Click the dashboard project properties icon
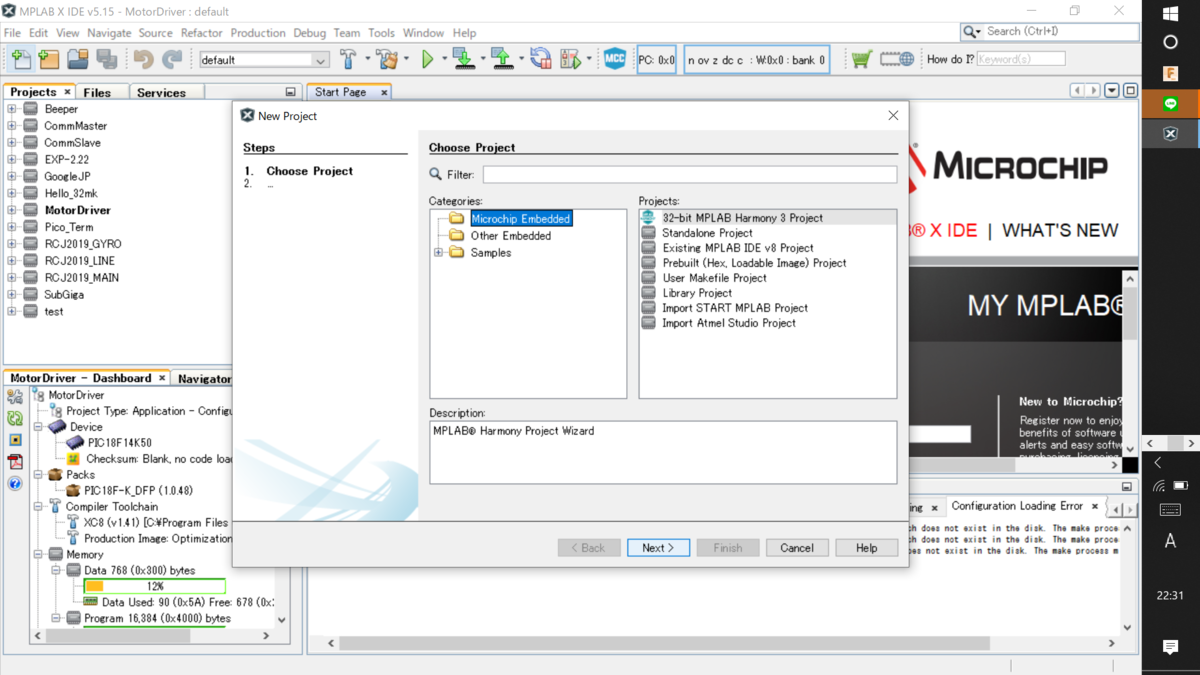Screen dimensions: 1200x675 [15, 396]
